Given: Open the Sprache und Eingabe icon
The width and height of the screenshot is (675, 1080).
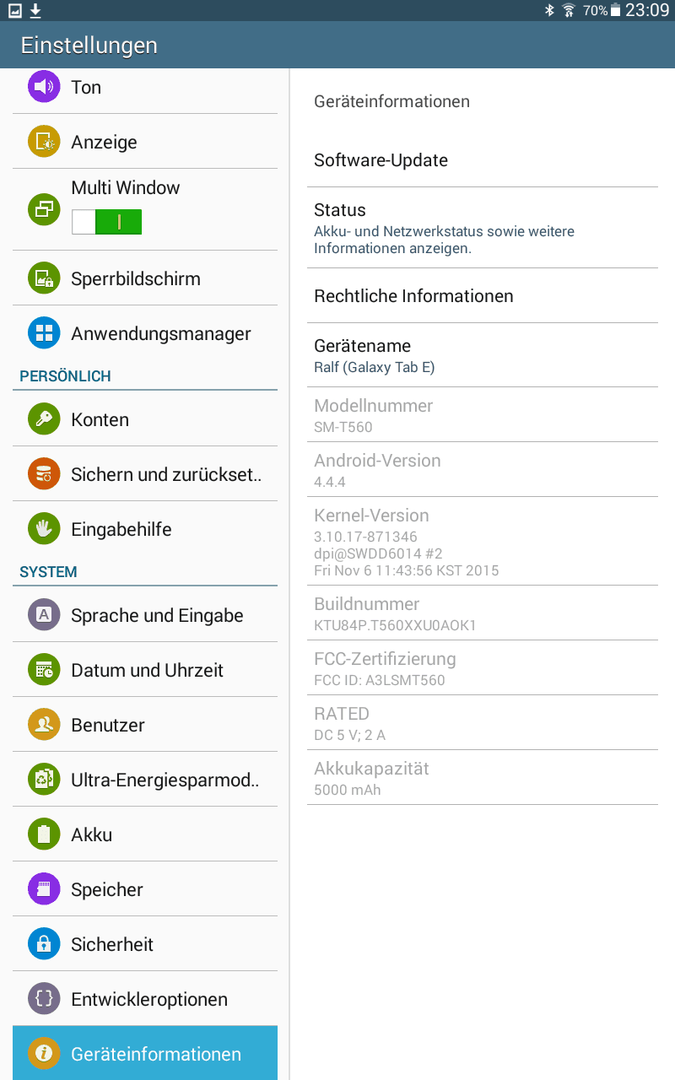Looking at the screenshot, I should pos(44,614).
